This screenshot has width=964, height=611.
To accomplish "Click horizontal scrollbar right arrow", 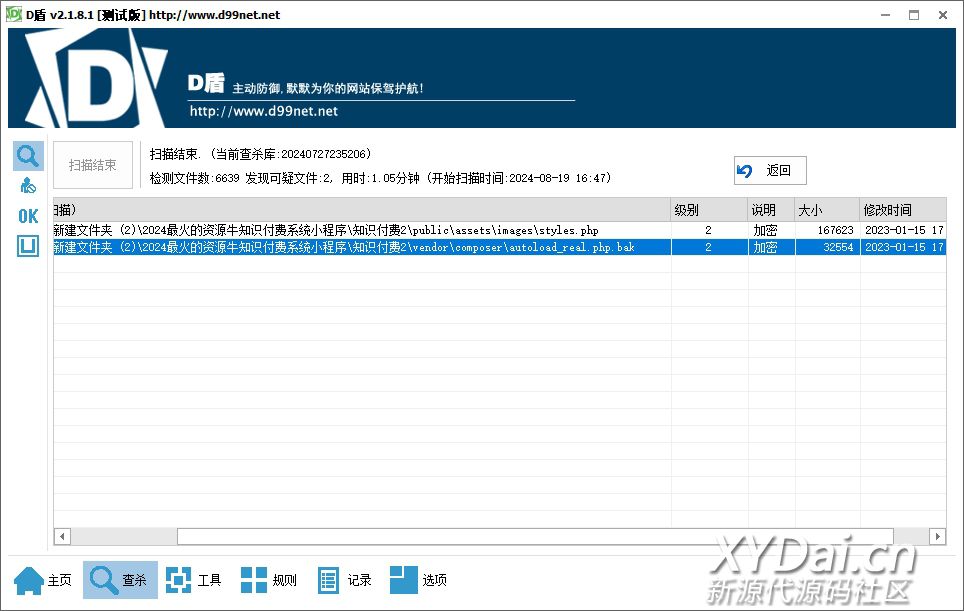I will coord(937,537).
